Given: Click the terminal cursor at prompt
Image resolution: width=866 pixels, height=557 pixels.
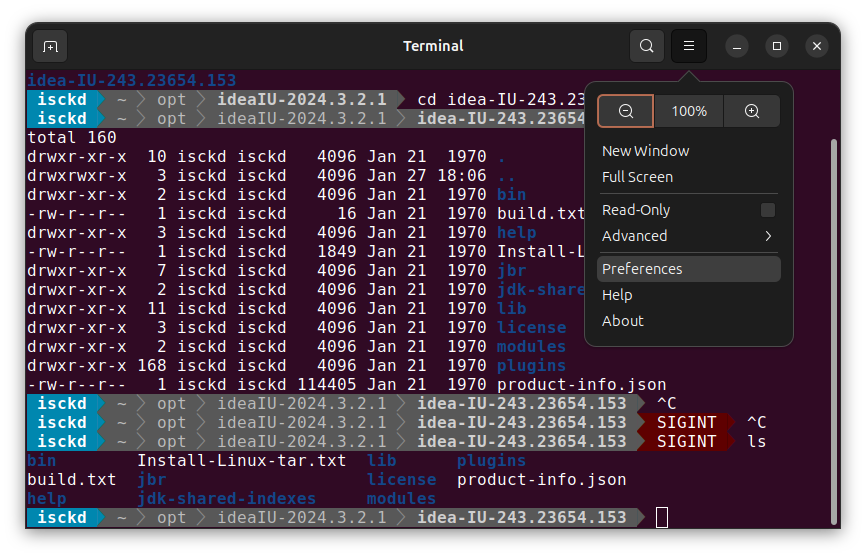Looking at the screenshot, I should click(662, 518).
